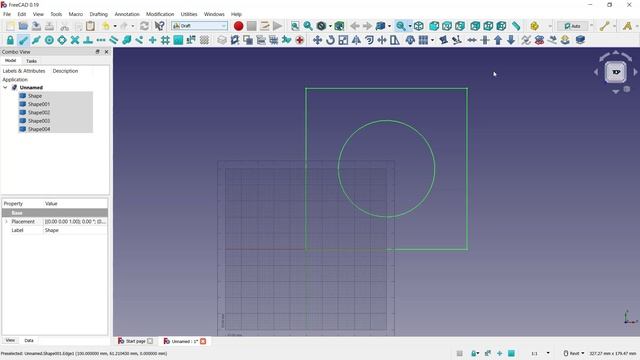Open the Utilities menu

(x=189, y=14)
